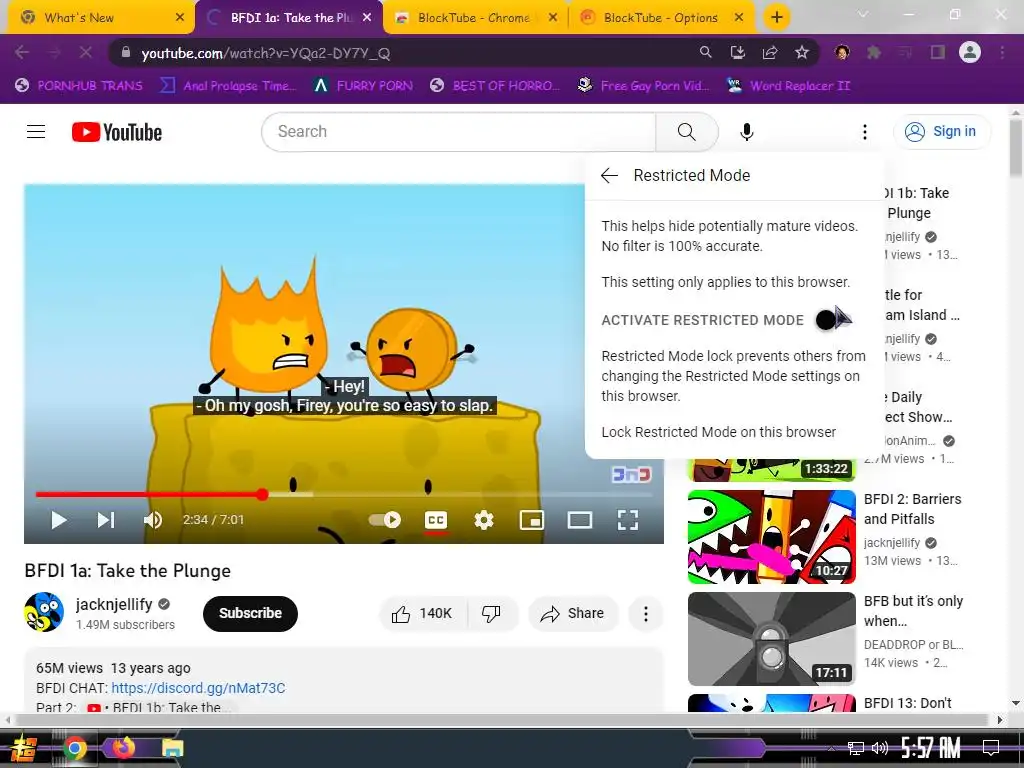Open the YouTube settings three-dot menu
Viewport: 1024px width, 768px height.
(865, 132)
